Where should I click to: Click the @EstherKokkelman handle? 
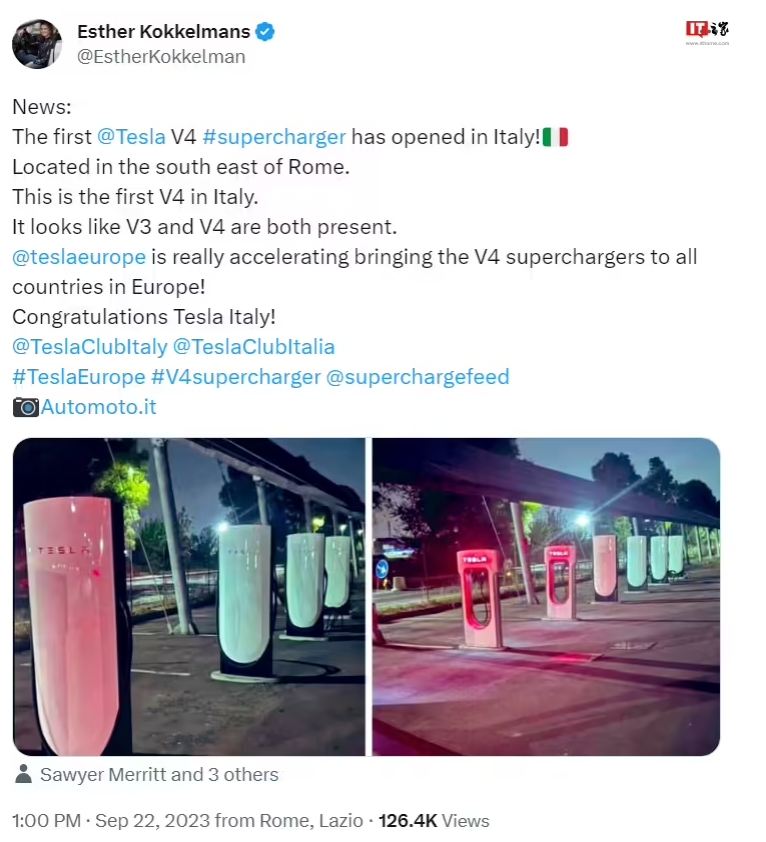click(x=161, y=57)
